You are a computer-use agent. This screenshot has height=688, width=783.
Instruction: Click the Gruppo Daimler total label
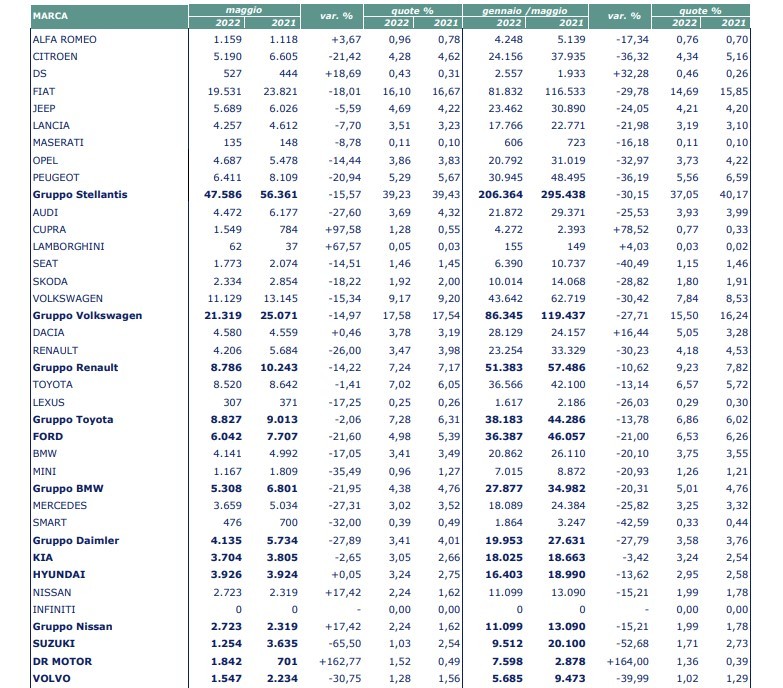click(x=76, y=540)
